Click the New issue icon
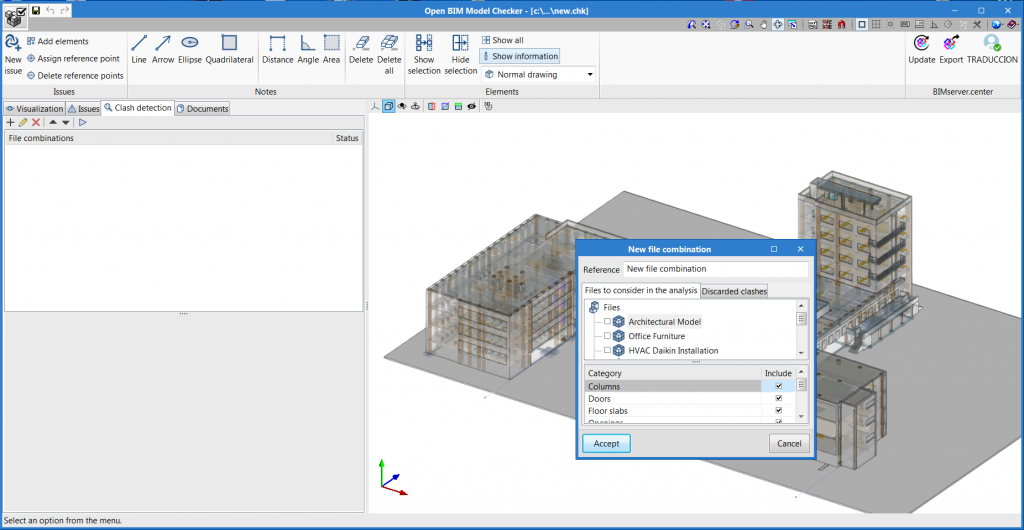Screen dimensions: 1024x530 [x=13, y=49]
